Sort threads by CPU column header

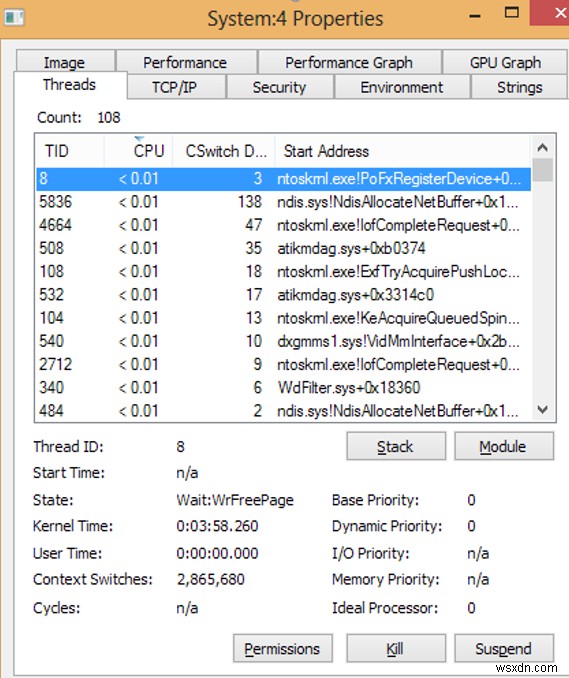pos(138,151)
